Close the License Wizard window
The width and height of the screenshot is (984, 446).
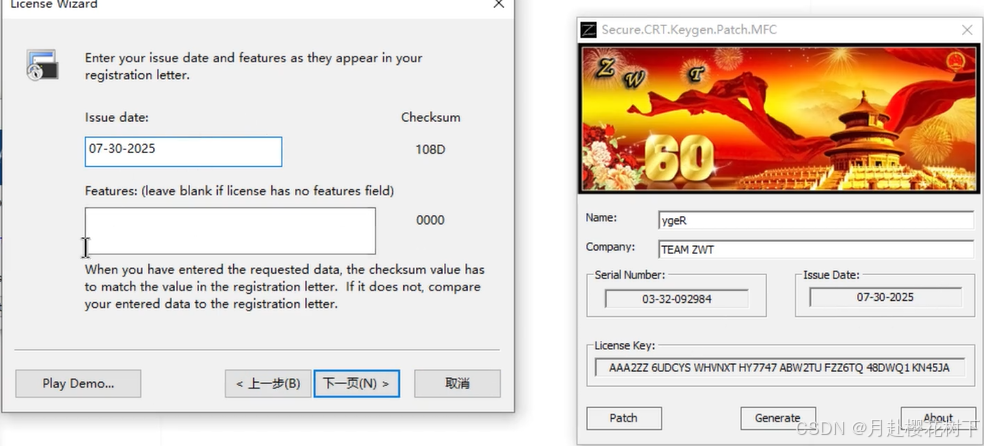498,4
